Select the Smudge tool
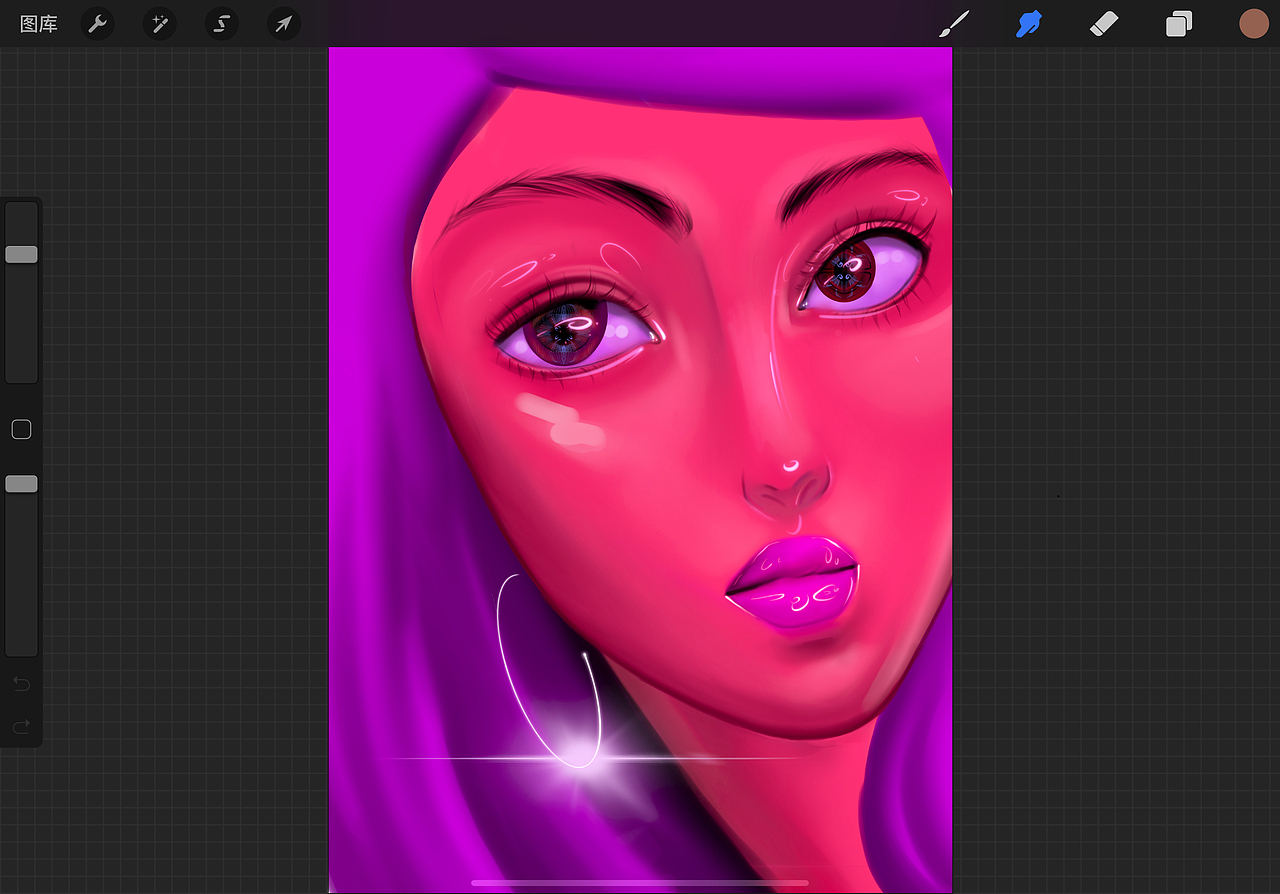Image resolution: width=1280 pixels, height=894 pixels. [1028, 24]
